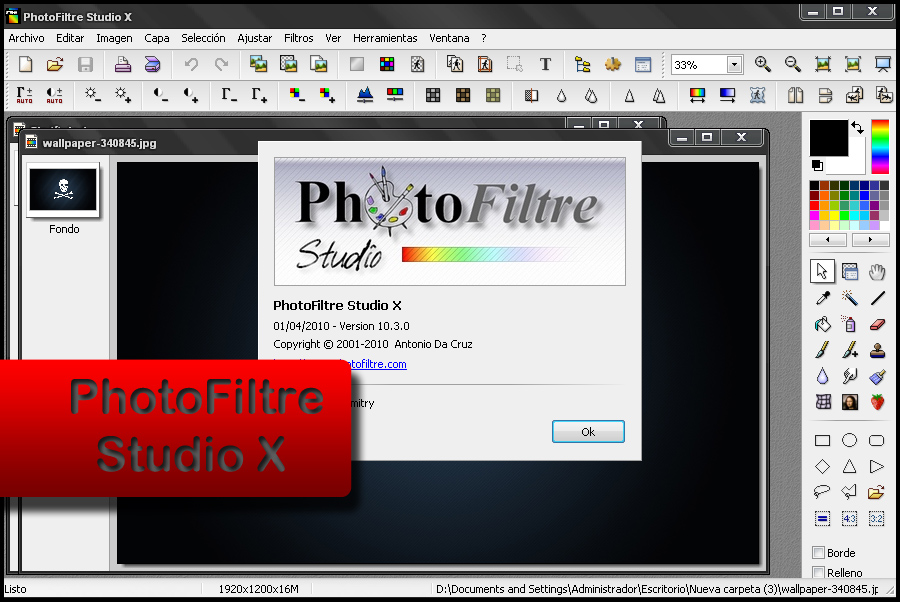
Task: Select the eyedropper tool
Action: pyautogui.click(x=822, y=298)
